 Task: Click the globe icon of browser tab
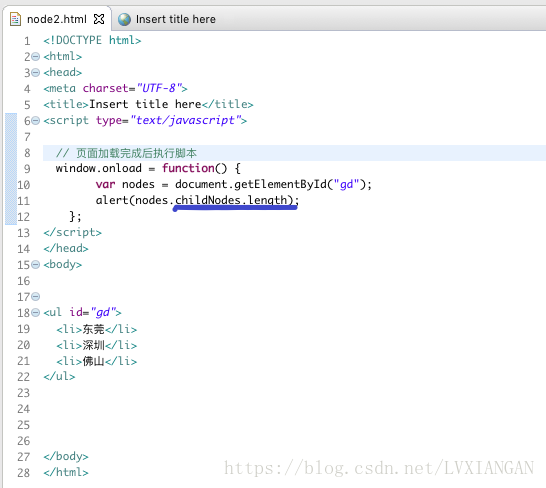pyautogui.click(x=124, y=20)
